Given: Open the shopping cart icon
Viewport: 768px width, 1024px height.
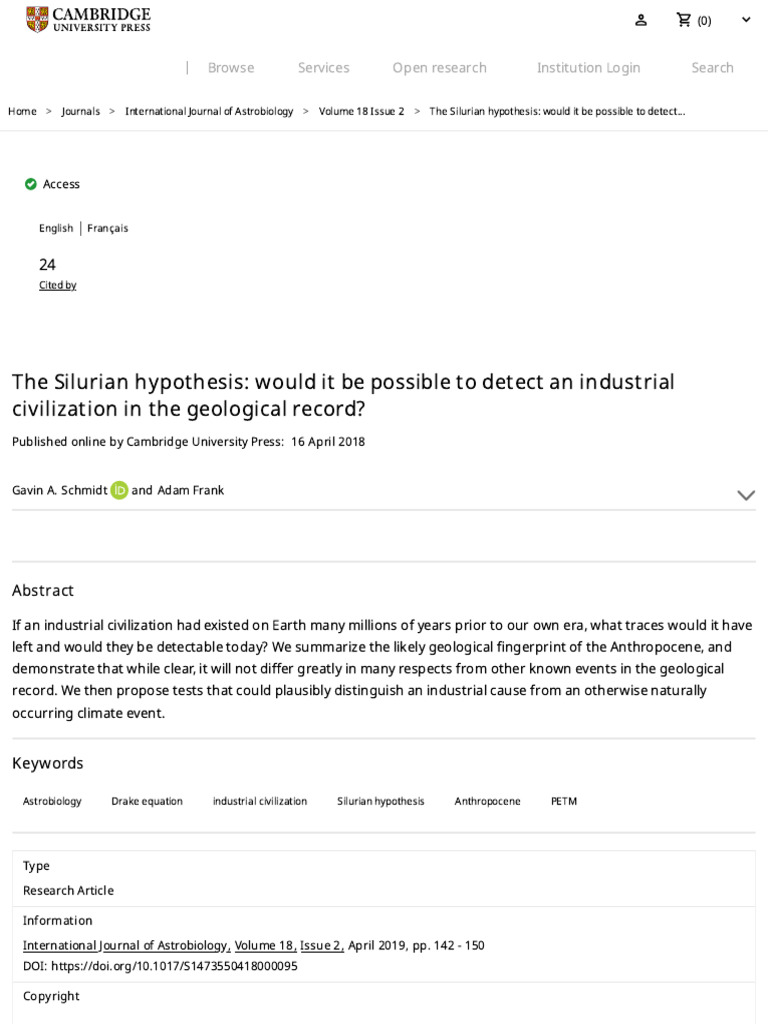Looking at the screenshot, I should [x=684, y=20].
